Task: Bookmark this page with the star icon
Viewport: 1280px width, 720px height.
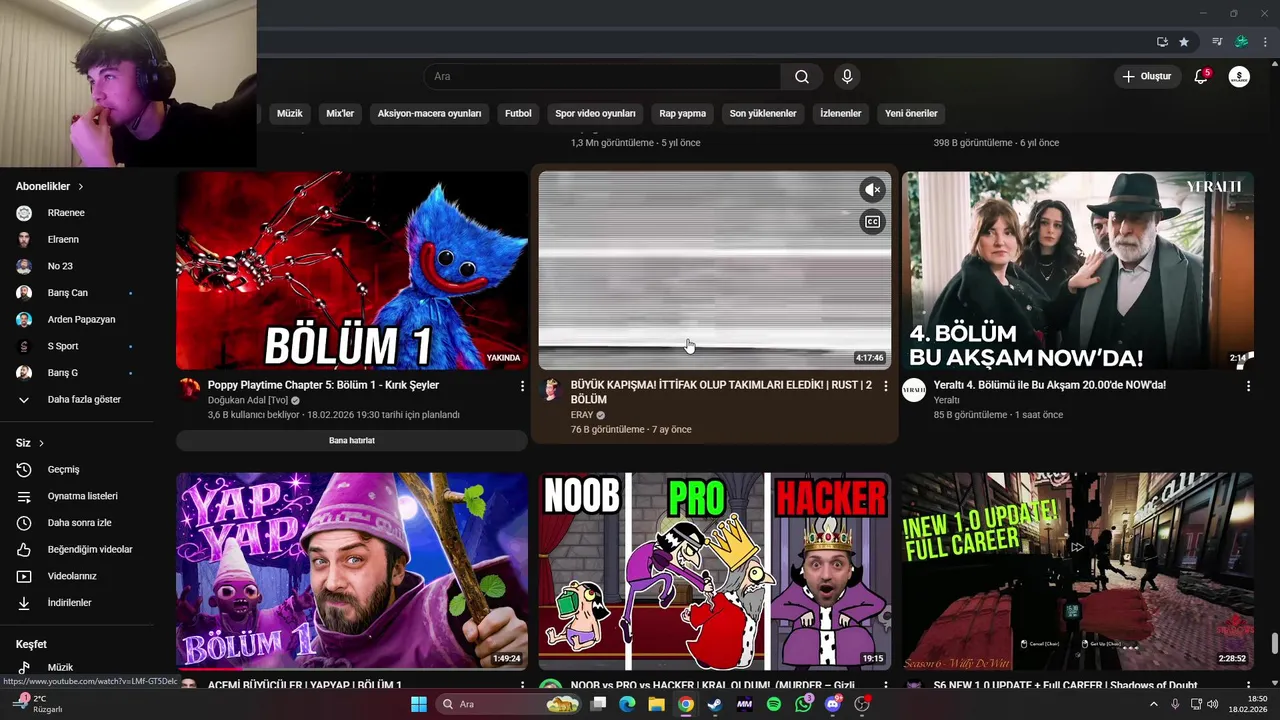Action: coord(1184,42)
